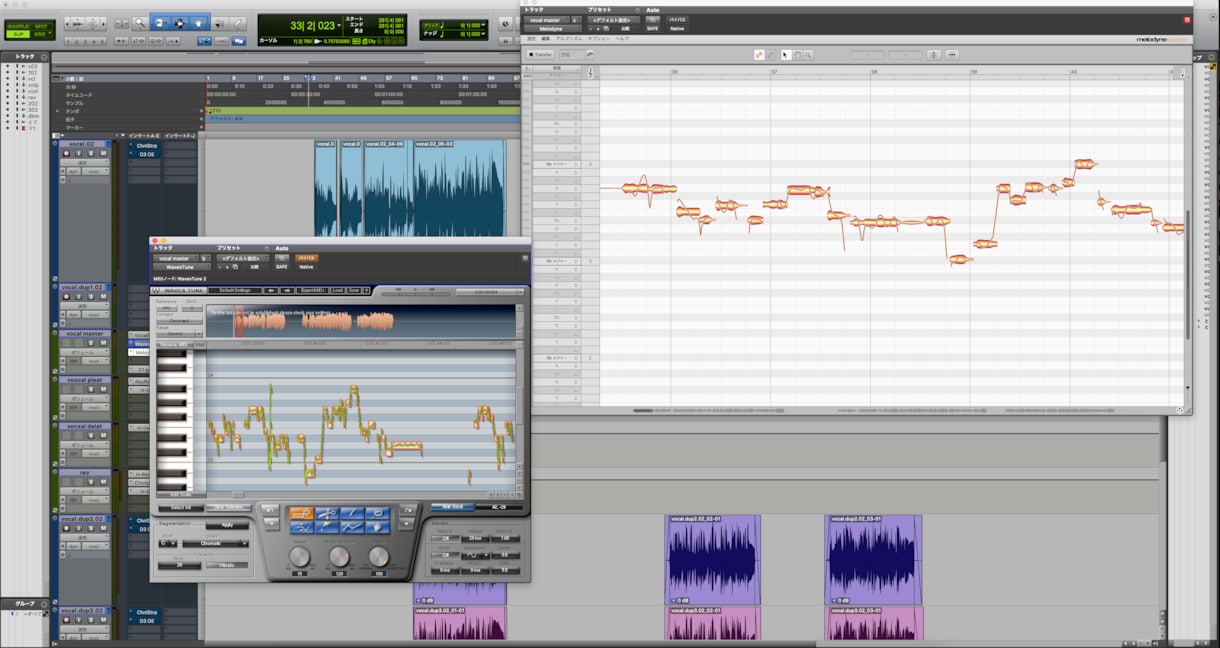Choose the Melodyne zoom magnifier tool

pyautogui.click(x=808, y=54)
